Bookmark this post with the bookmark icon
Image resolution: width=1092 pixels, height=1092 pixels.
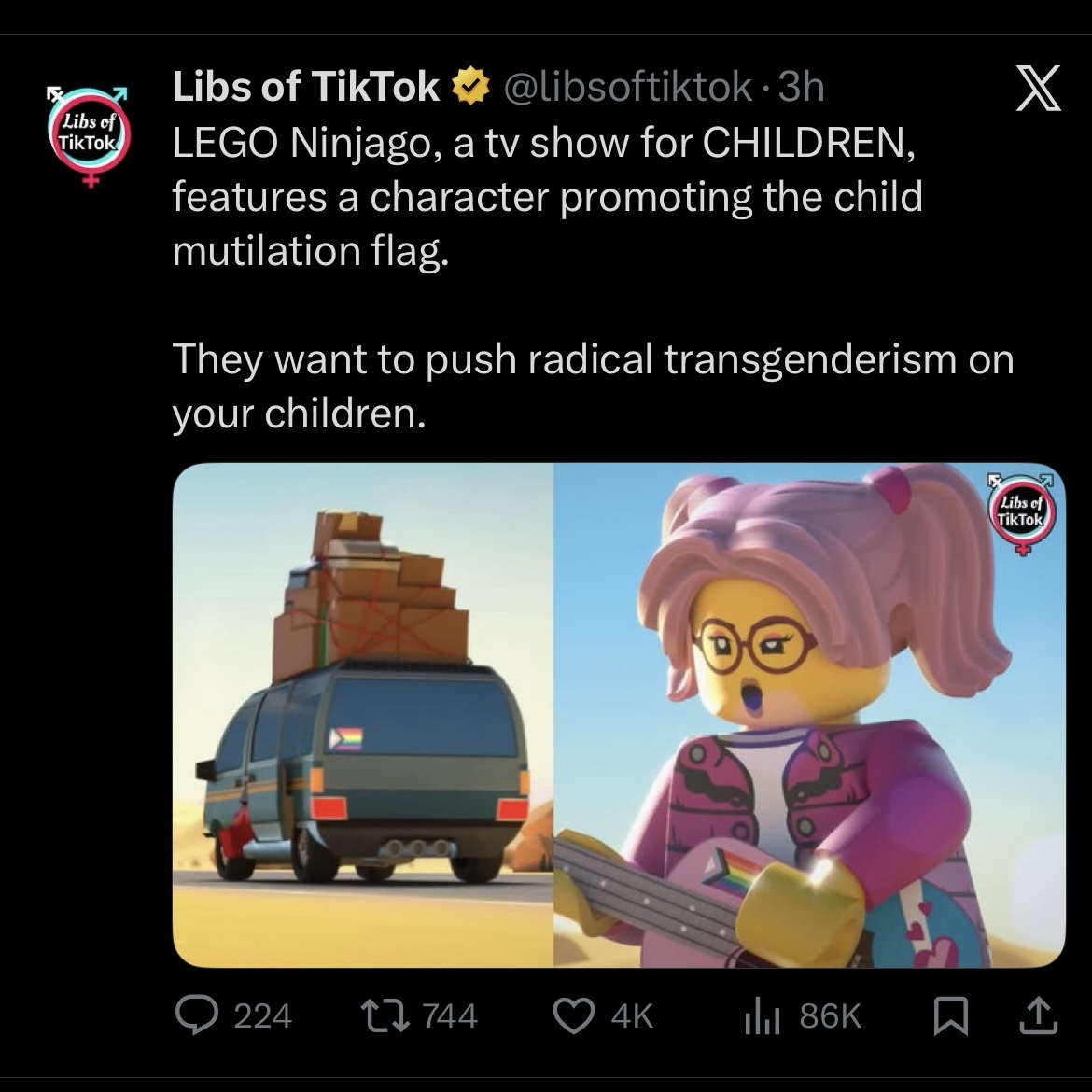coord(951,1016)
